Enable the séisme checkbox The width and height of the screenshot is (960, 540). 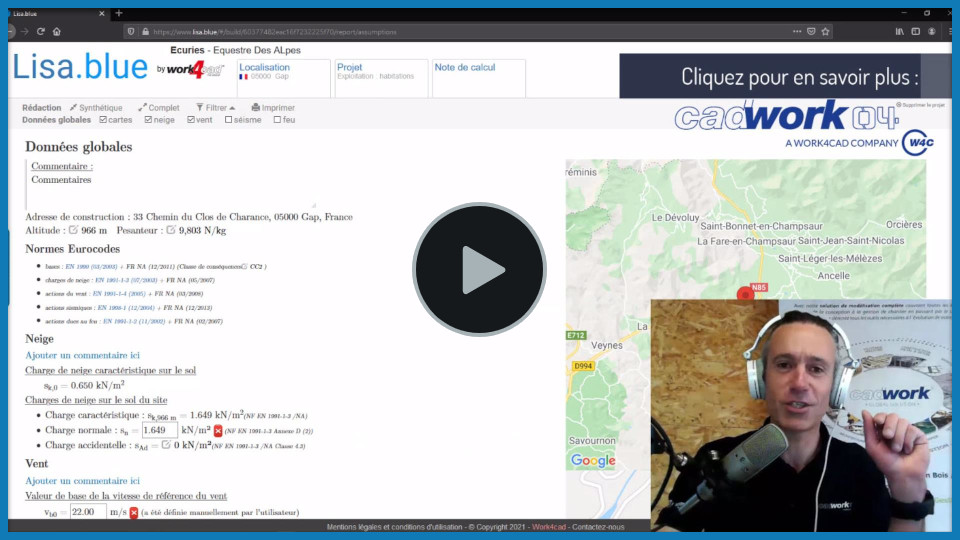228,120
